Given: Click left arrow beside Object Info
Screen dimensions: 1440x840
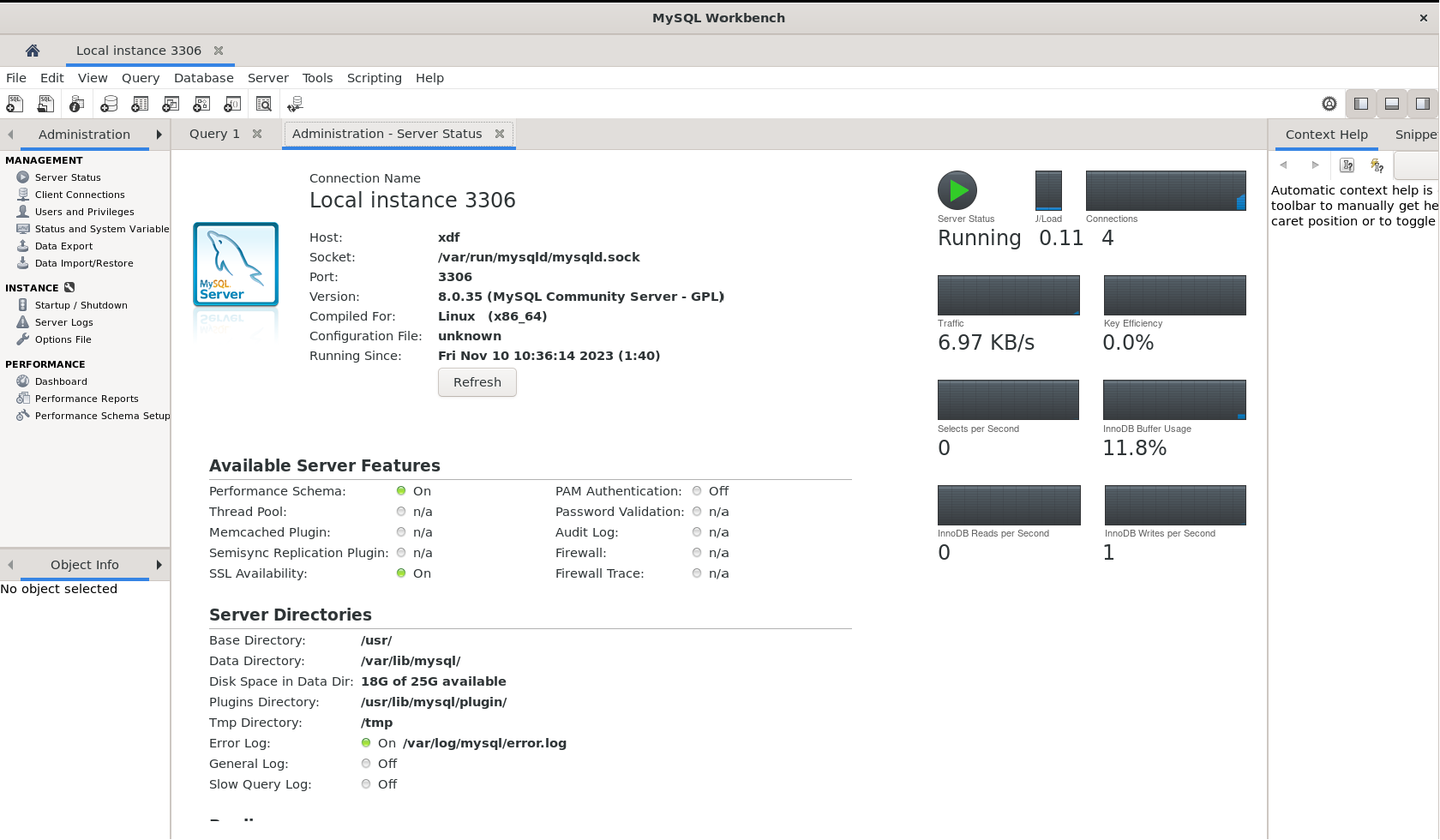Looking at the screenshot, I should pos(10,565).
